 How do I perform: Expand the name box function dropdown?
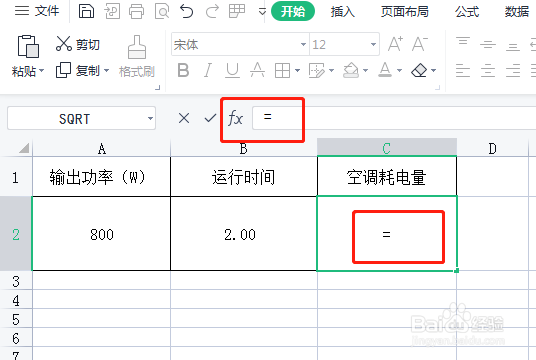[150, 119]
